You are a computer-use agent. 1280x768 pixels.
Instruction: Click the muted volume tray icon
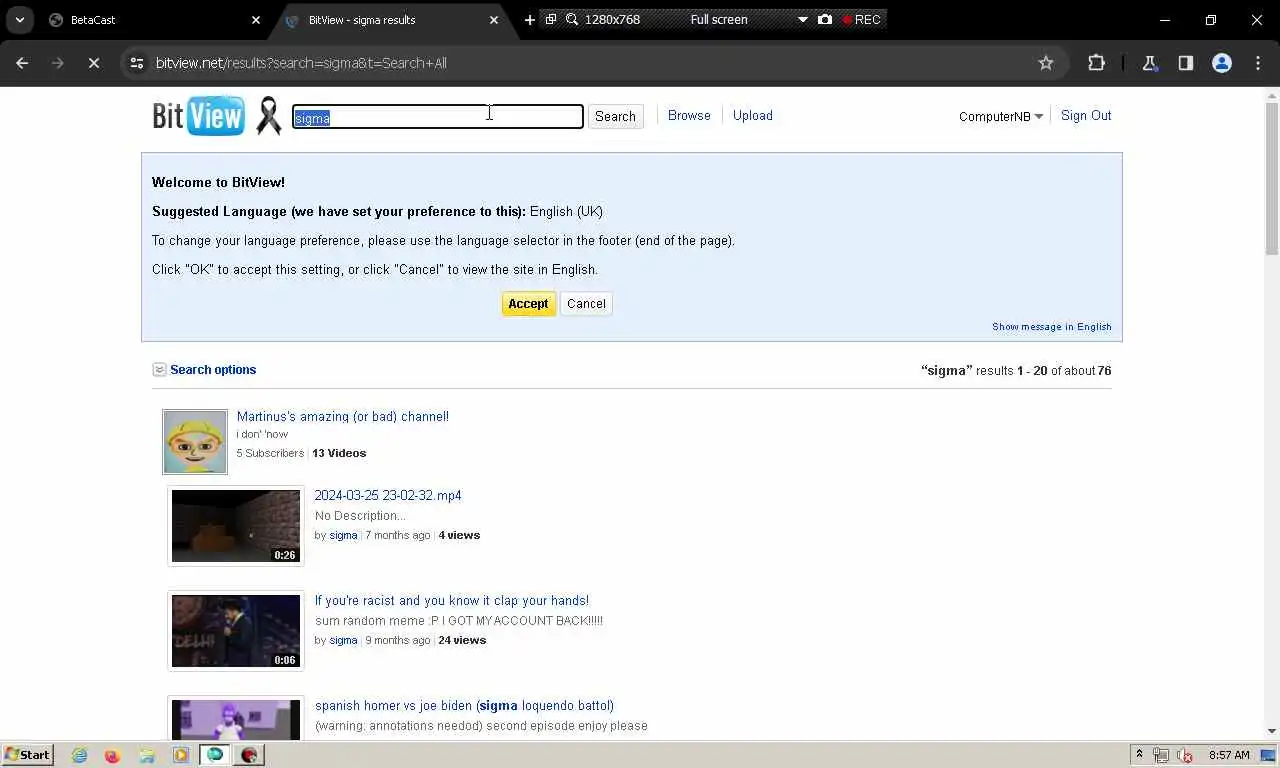[x=1185, y=755]
